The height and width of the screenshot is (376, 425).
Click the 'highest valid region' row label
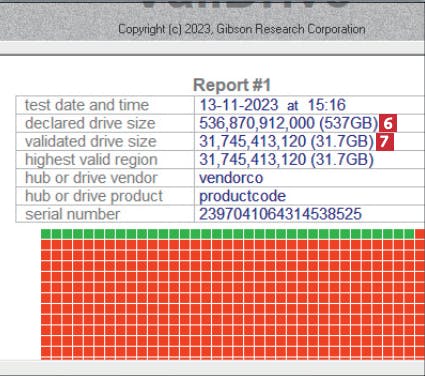click(x=91, y=159)
